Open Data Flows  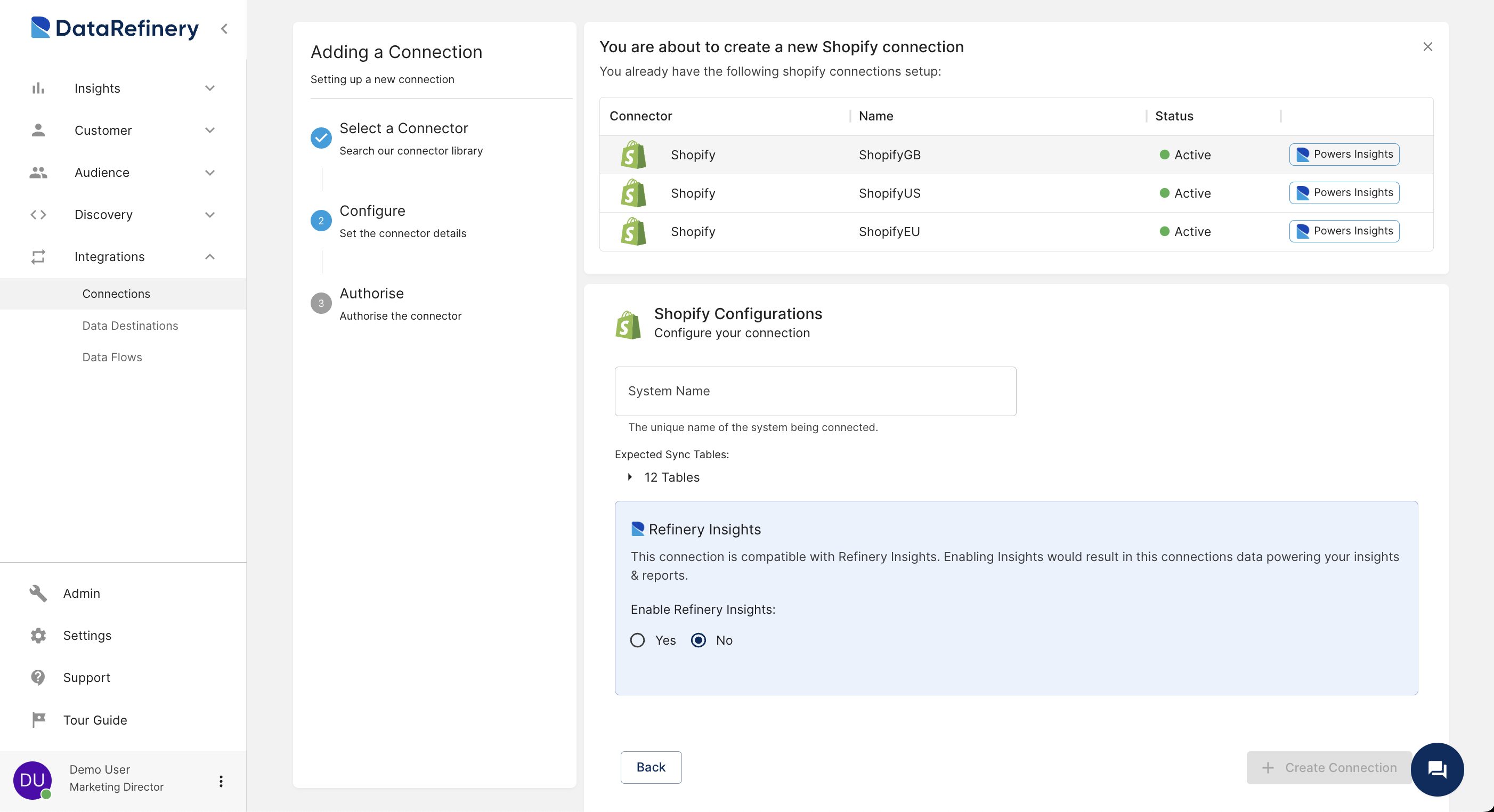point(112,356)
